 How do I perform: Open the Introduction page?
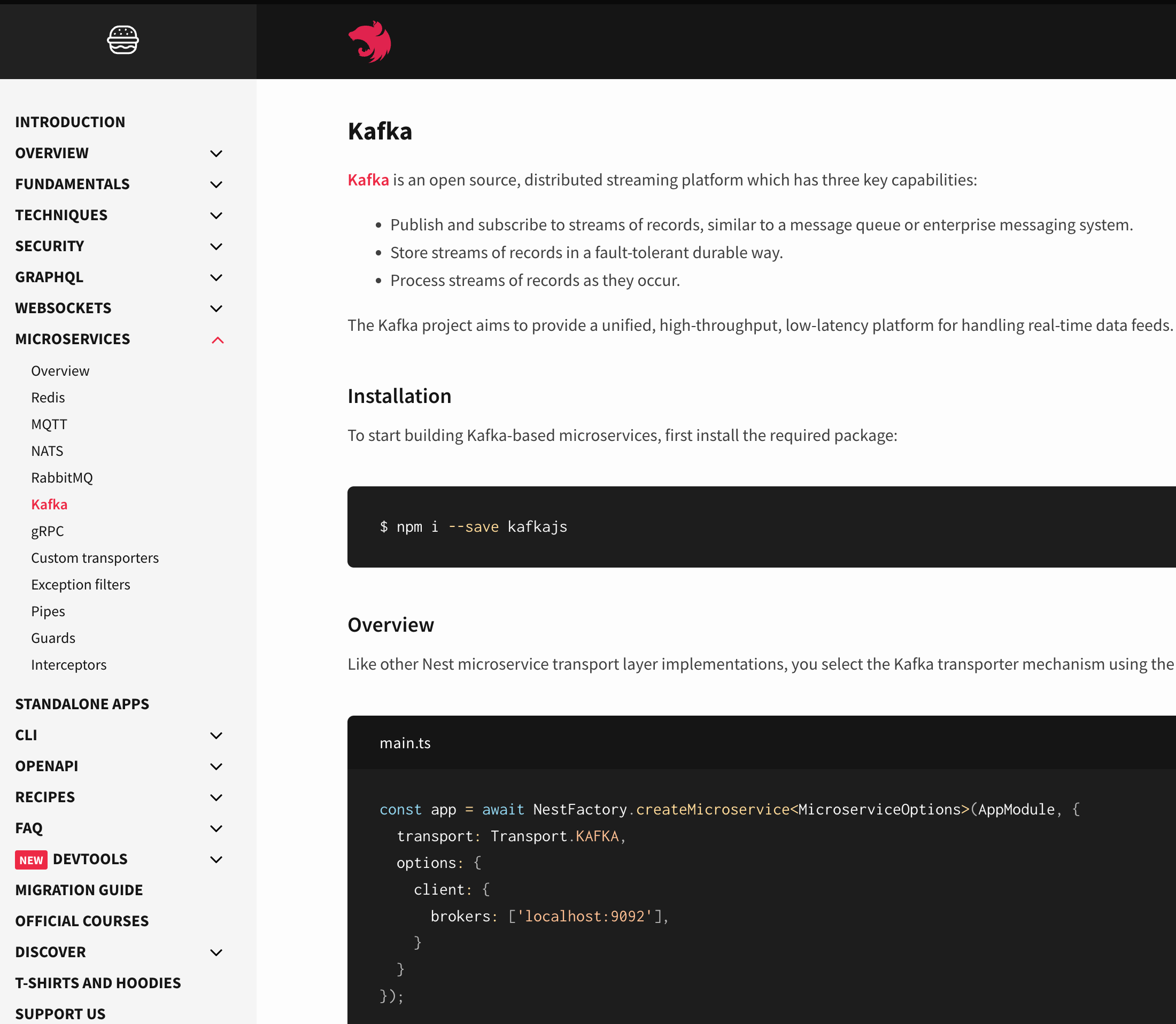69,122
